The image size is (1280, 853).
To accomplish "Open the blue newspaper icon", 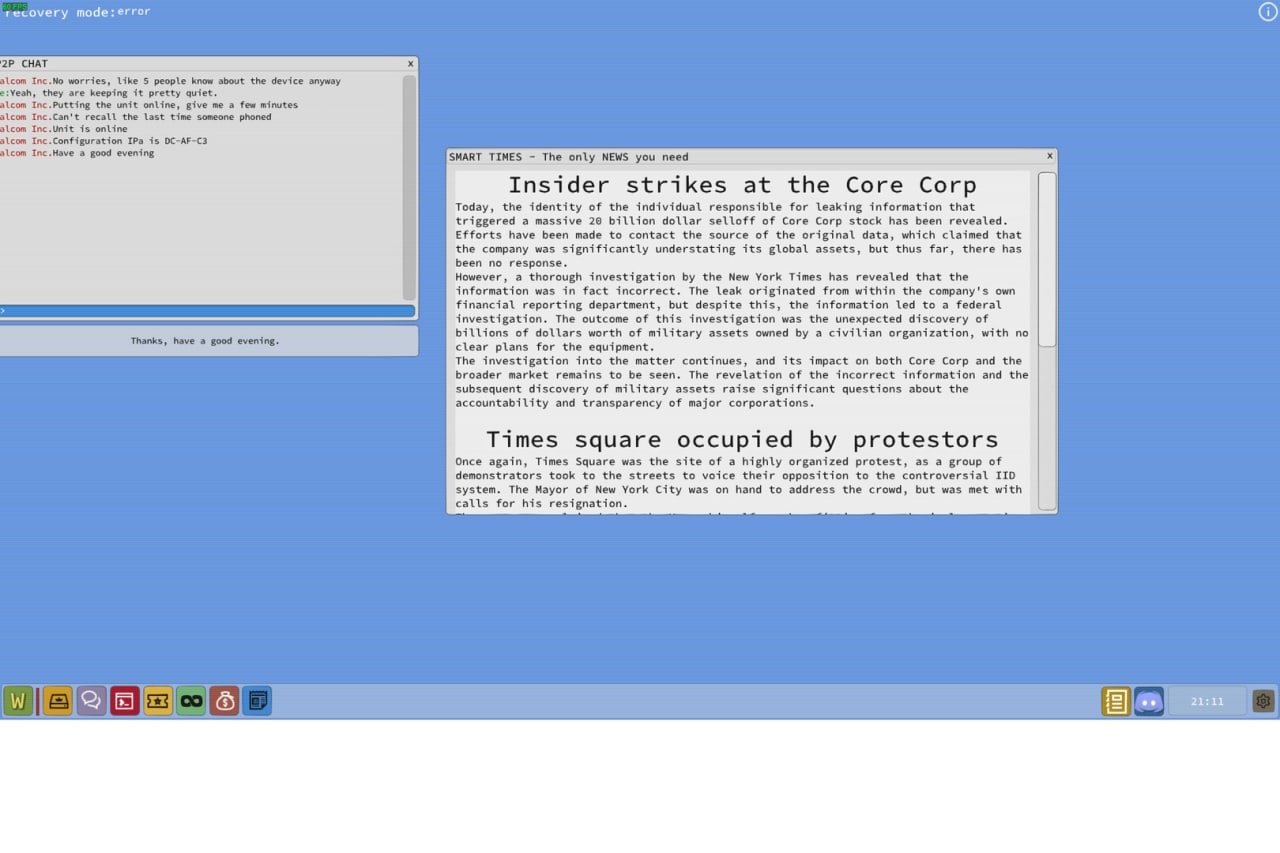I will click(x=257, y=701).
